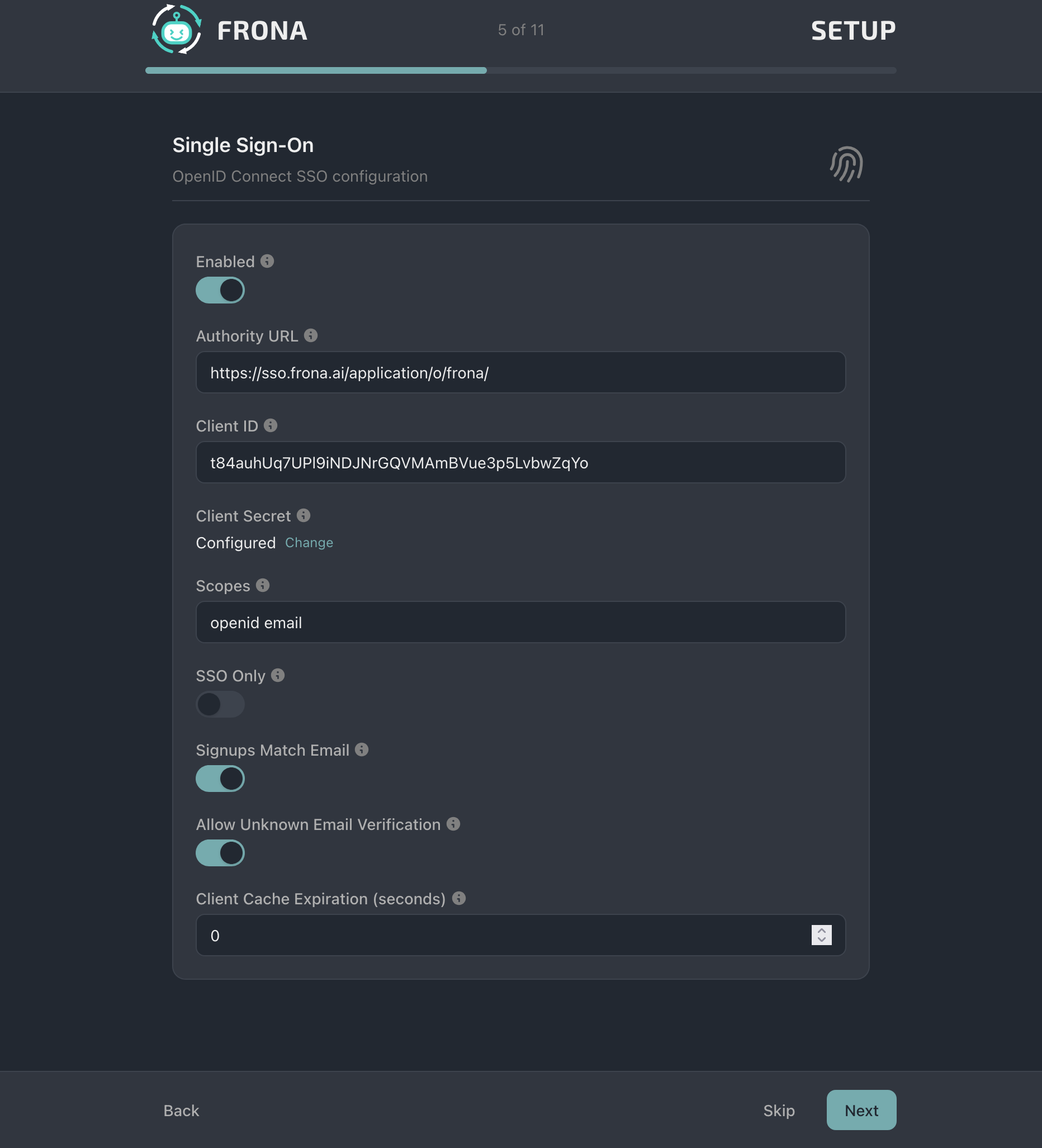The height and width of the screenshot is (1148, 1042).
Task: Click the info icon next to Enabled
Action: coord(268,261)
